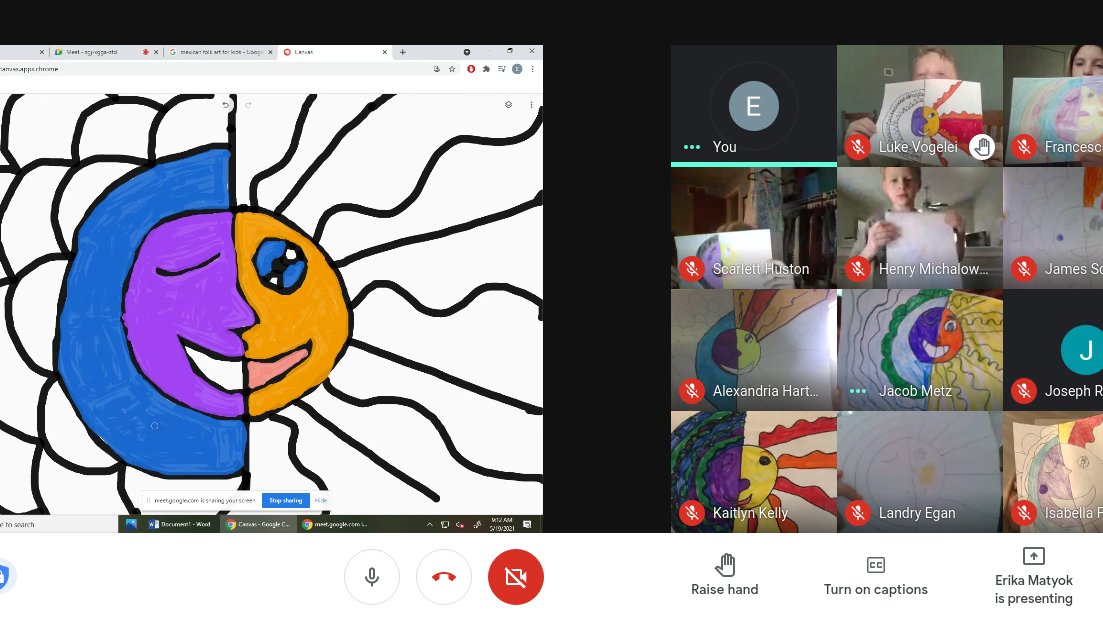The width and height of the screenshot is (1103, 621).
Task: Switch to meet.google.com Chrome taskbar window
Action: (x=336, y=524)
